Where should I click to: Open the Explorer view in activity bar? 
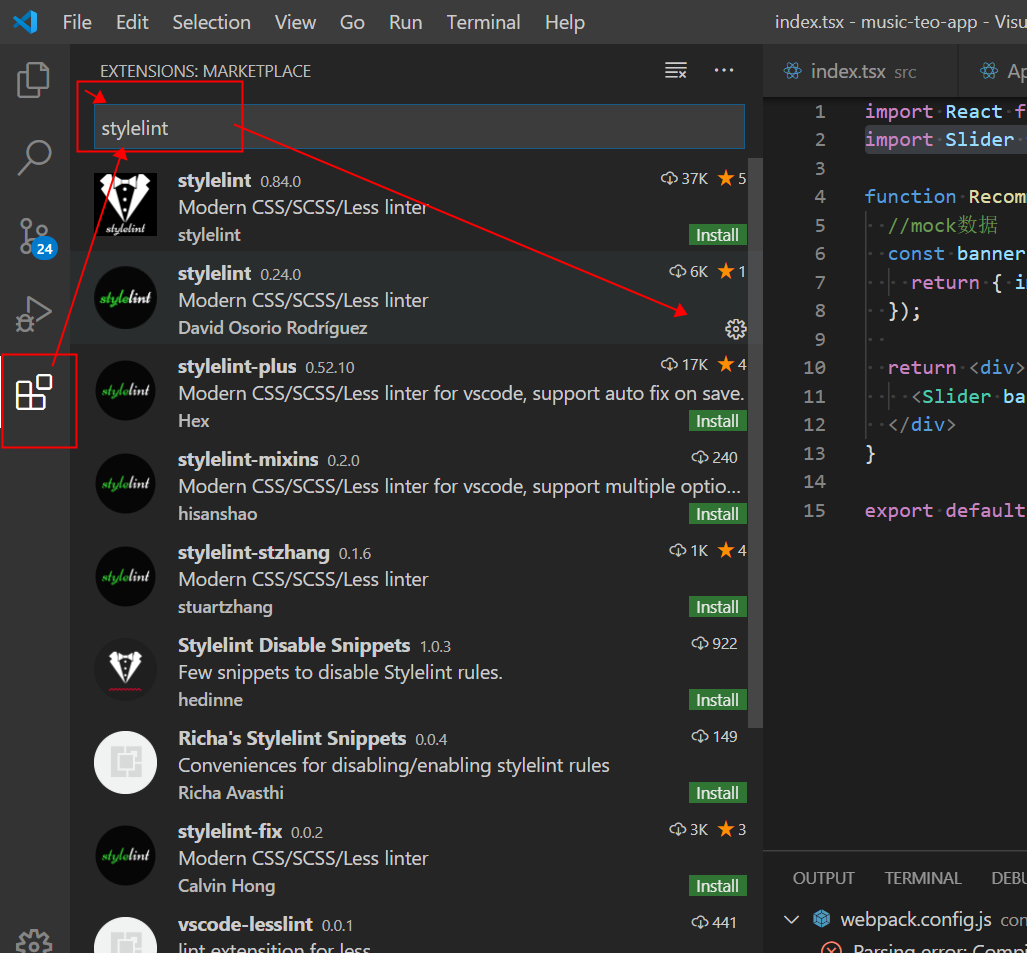(33, 80)
